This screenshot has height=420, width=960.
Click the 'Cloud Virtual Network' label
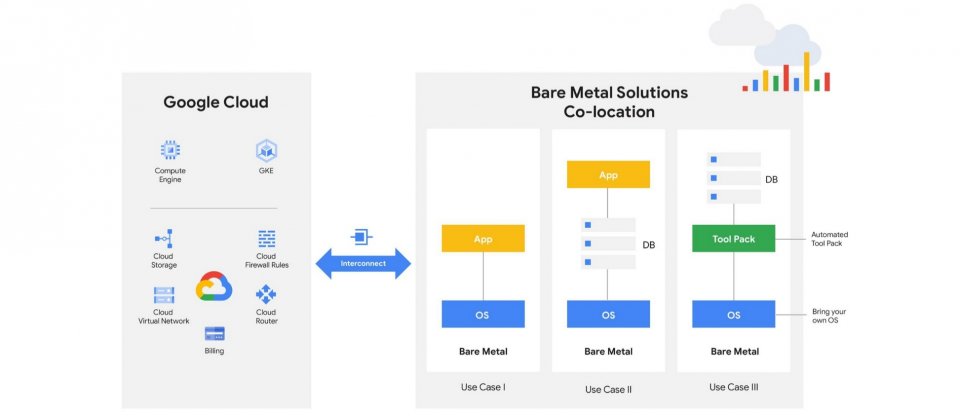[163, 317]
